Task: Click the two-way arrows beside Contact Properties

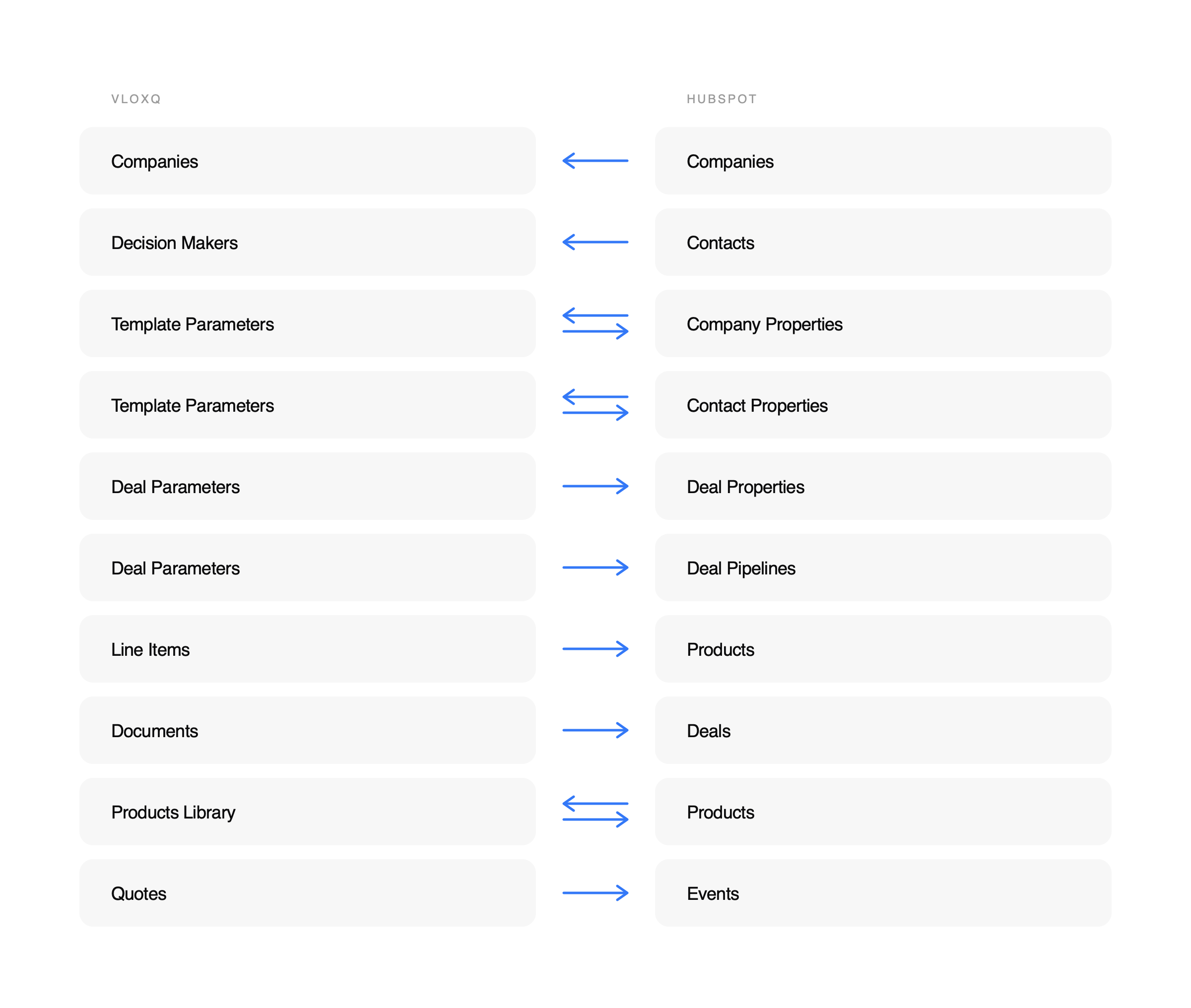Action: [x=595, y=405]
